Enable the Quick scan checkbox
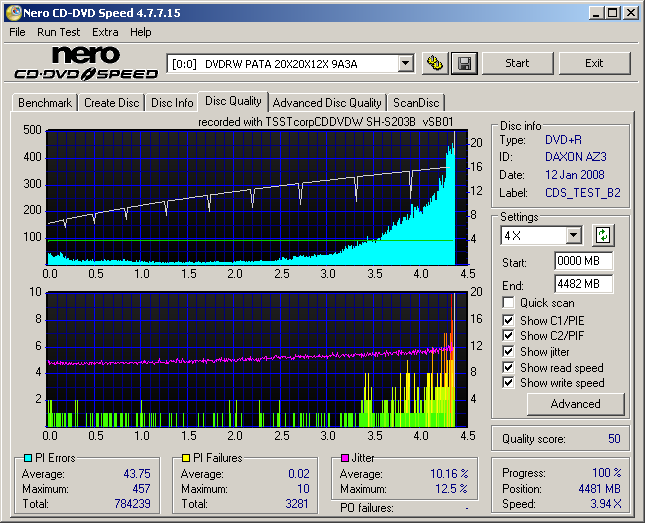This screenshot has width=645, height=523. [508, 303]
